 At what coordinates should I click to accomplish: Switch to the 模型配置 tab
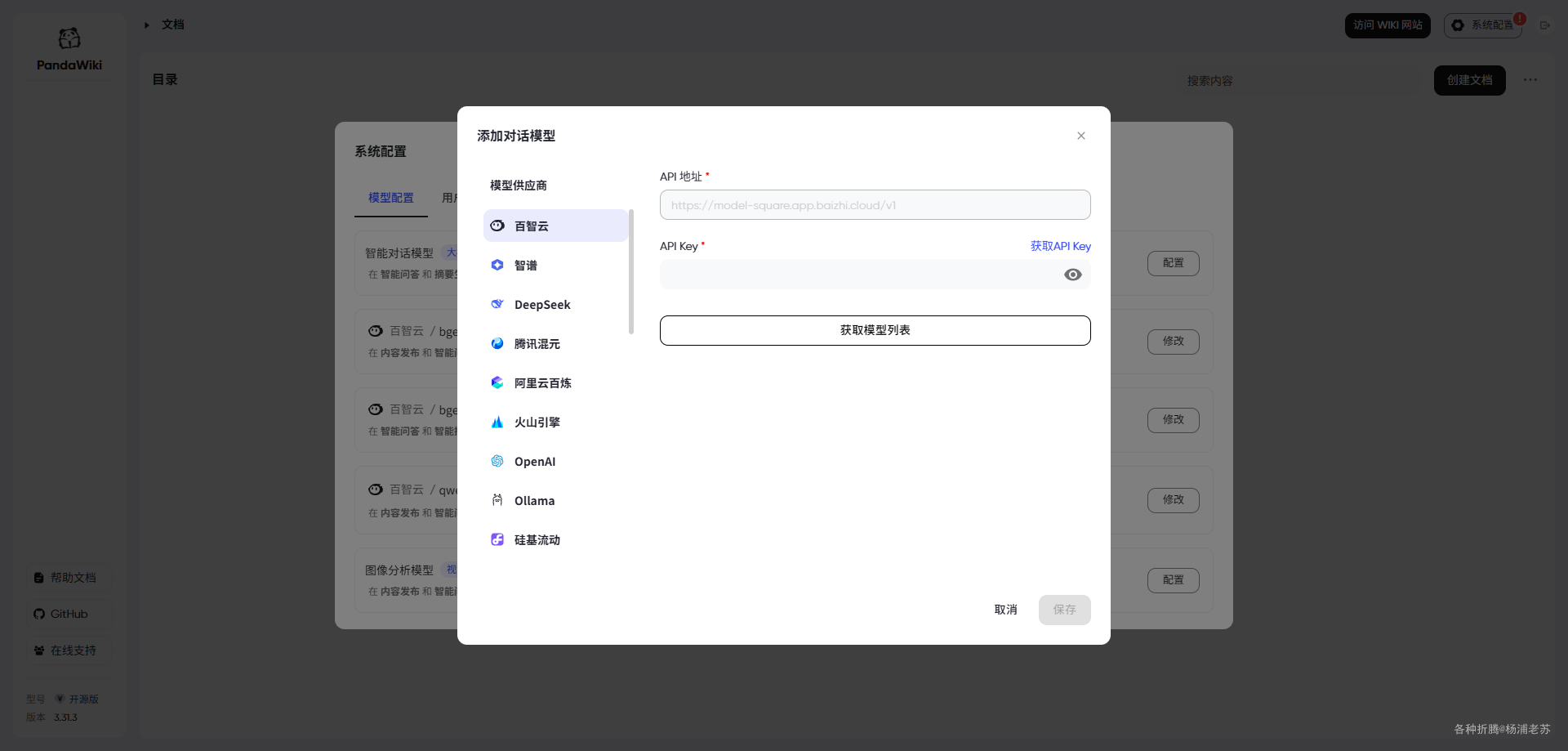coord(391,198)
